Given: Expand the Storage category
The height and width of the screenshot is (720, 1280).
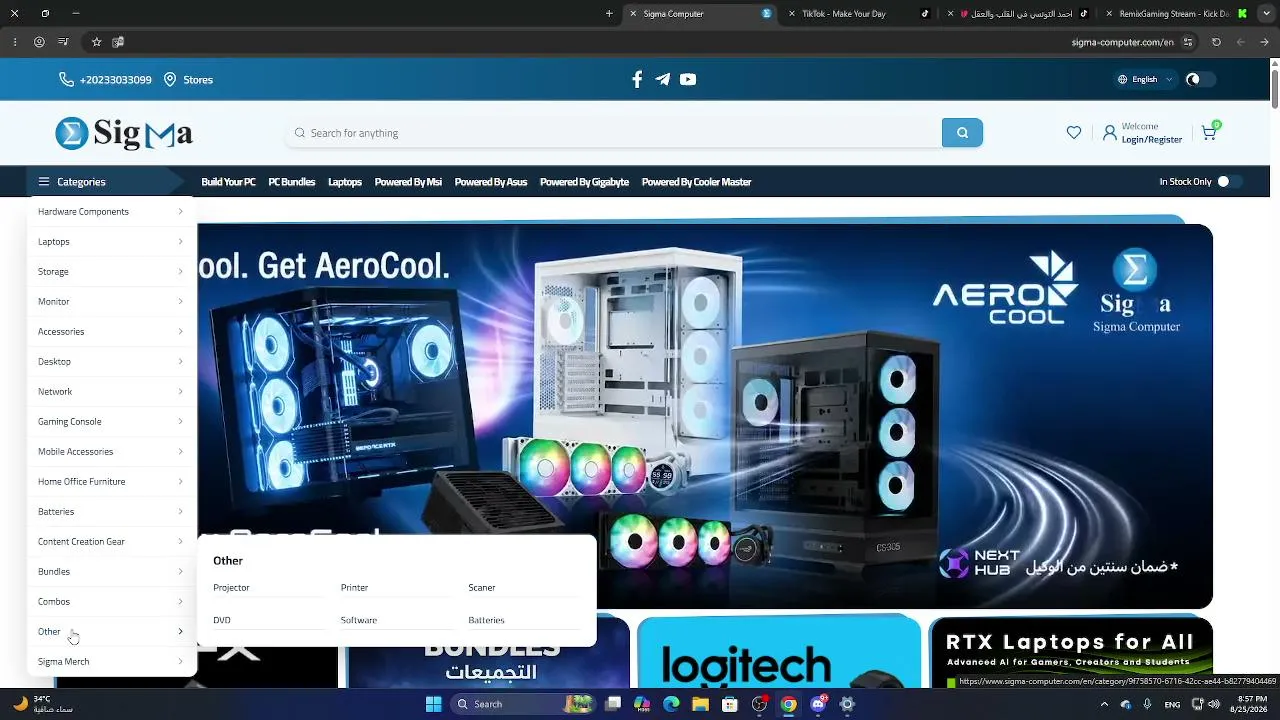Looking at the screenshot, I should [111, 272].
